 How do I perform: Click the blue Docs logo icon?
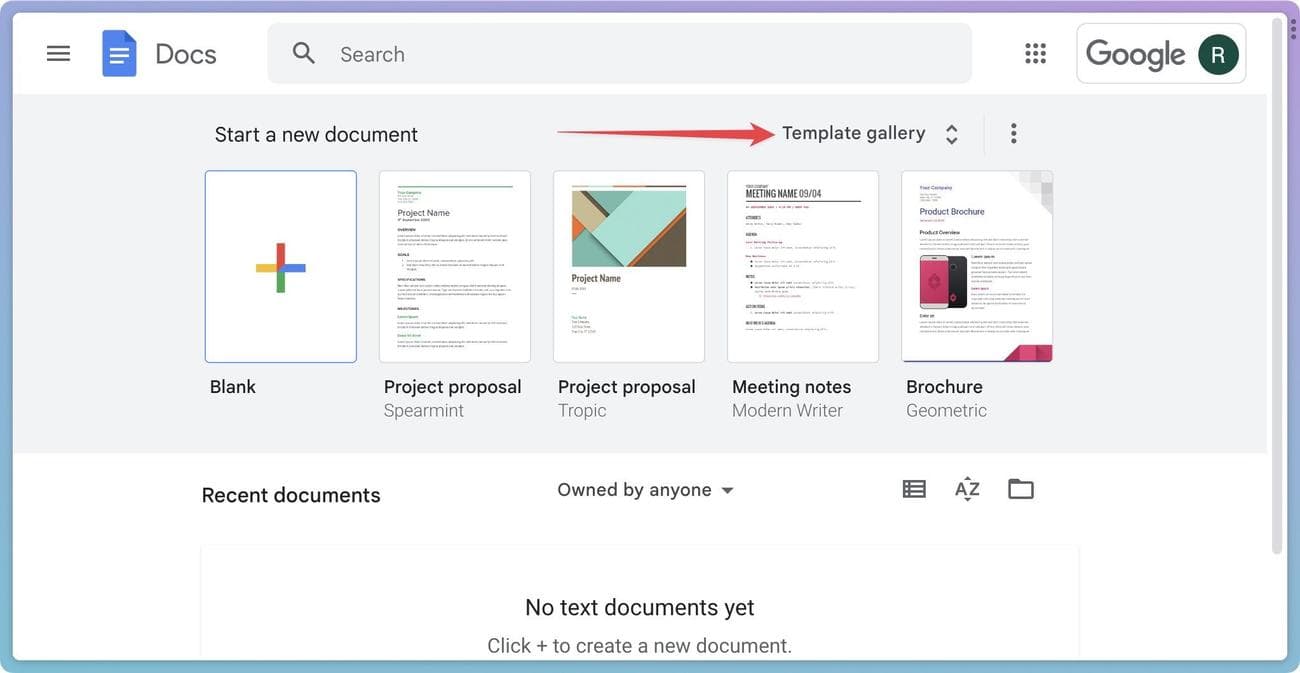tap(119, 54)
